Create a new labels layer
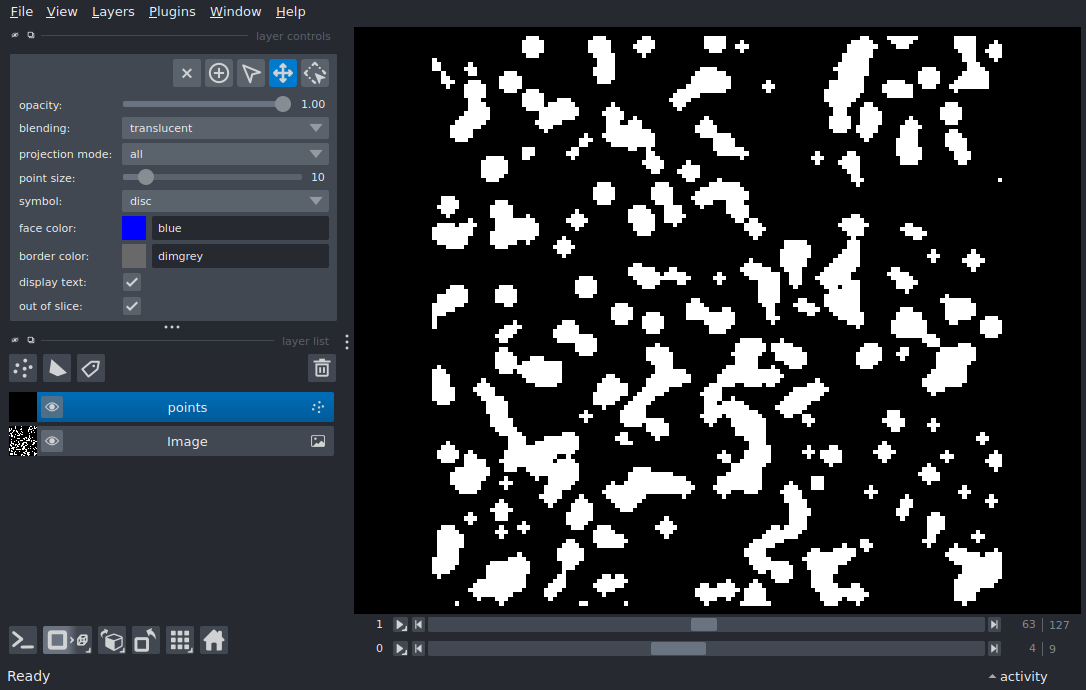Screen dimensions: 1086x690 point(91,368)
